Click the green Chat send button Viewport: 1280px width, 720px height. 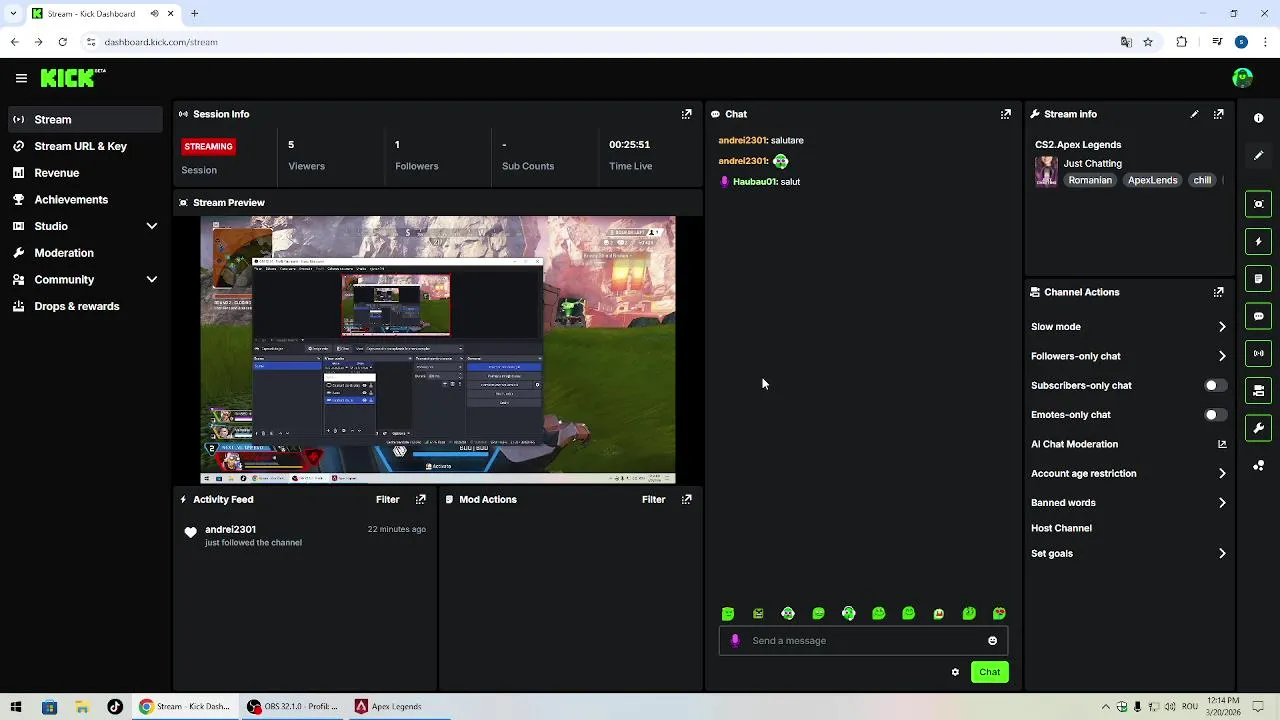989,672
